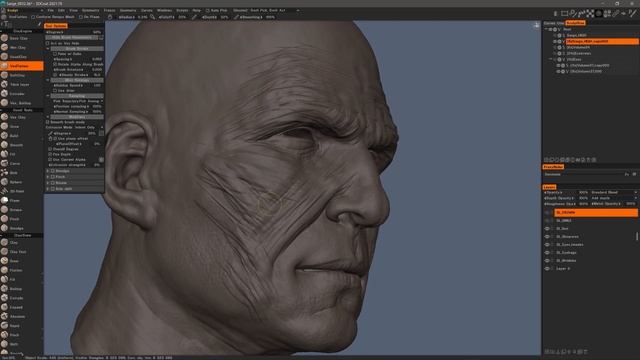The height and width of the screenshot is (360, 640).
Task: Toggle Conform Retopo Mesh checkbox
Action: pos(33,17)
